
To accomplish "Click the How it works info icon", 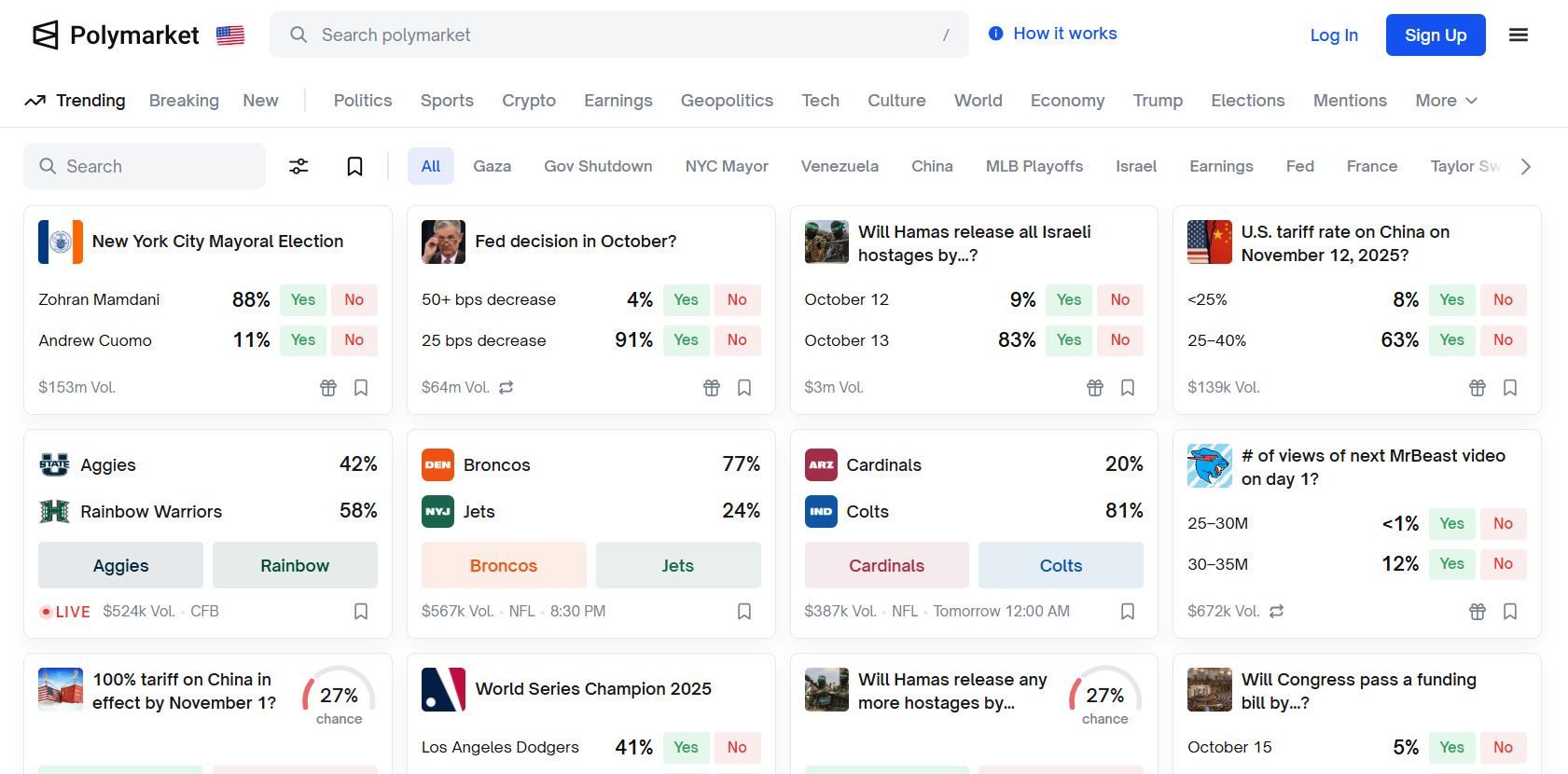I will click(996, 34).
